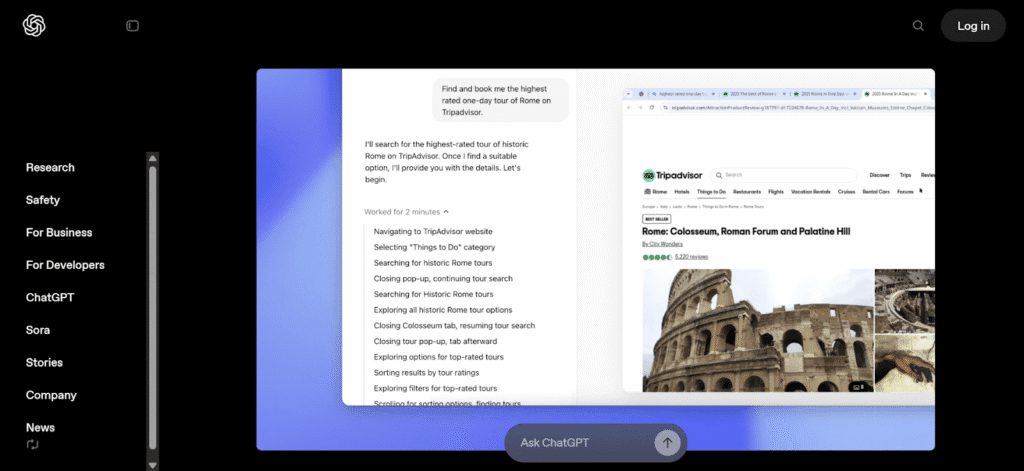This screenshot has width=1024, height=471.
Task: Click 'Closing pop-up, continuing tour search' step
Action: tap(443, 278)
